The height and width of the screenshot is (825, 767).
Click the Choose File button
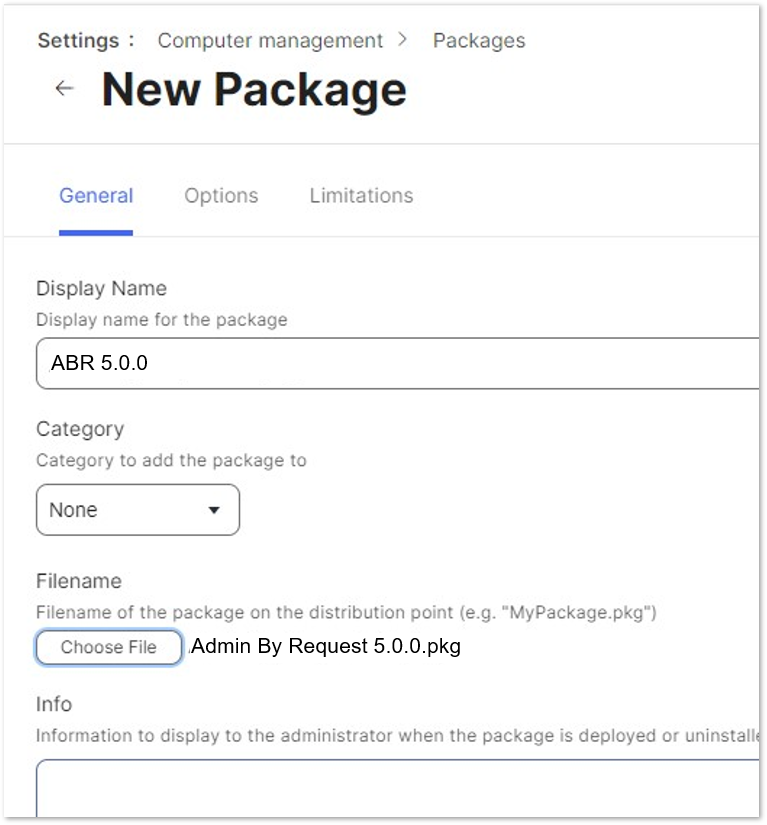(x=109, y=647)
